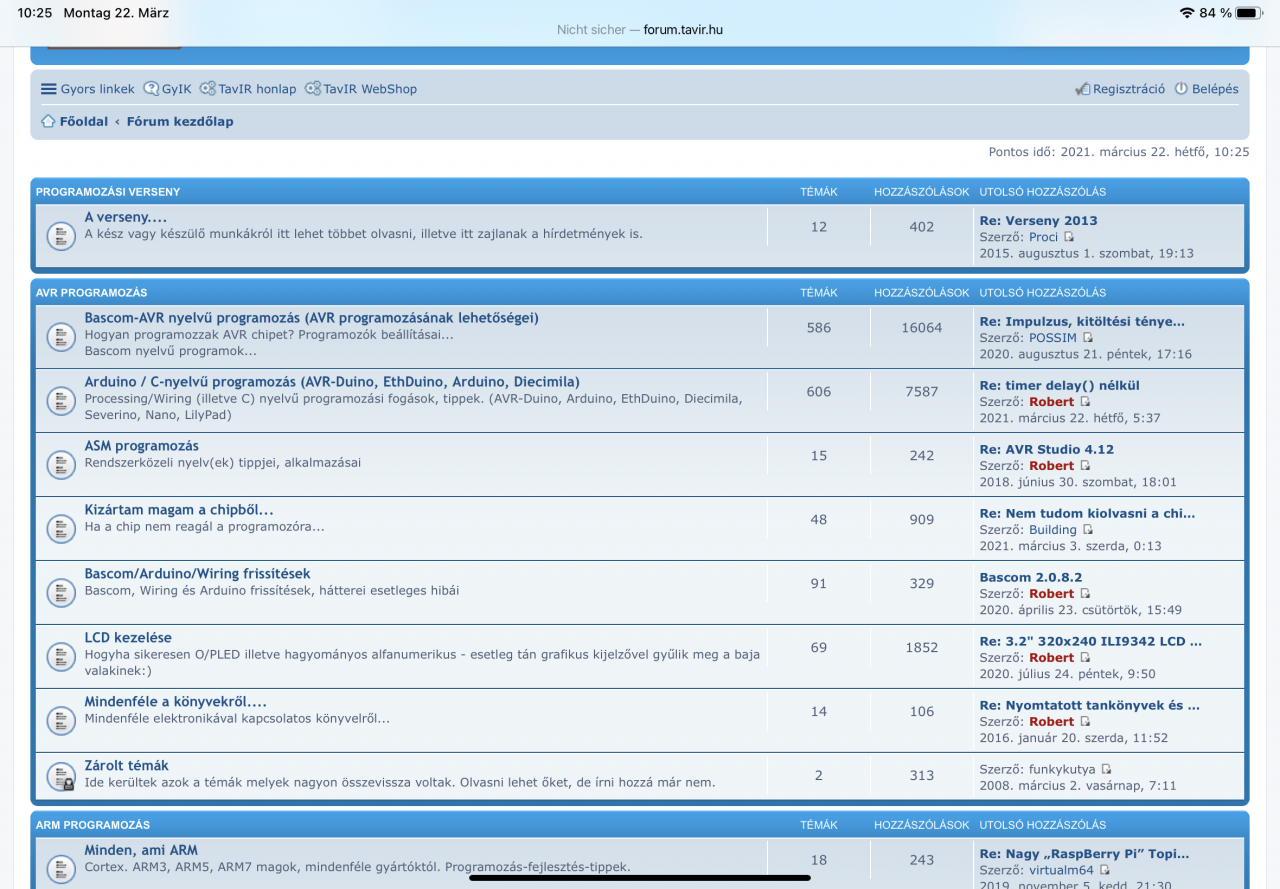This screenshot has height=889, width=1280.
Task: Click the Belépés login link
Action: [1207, 89]
